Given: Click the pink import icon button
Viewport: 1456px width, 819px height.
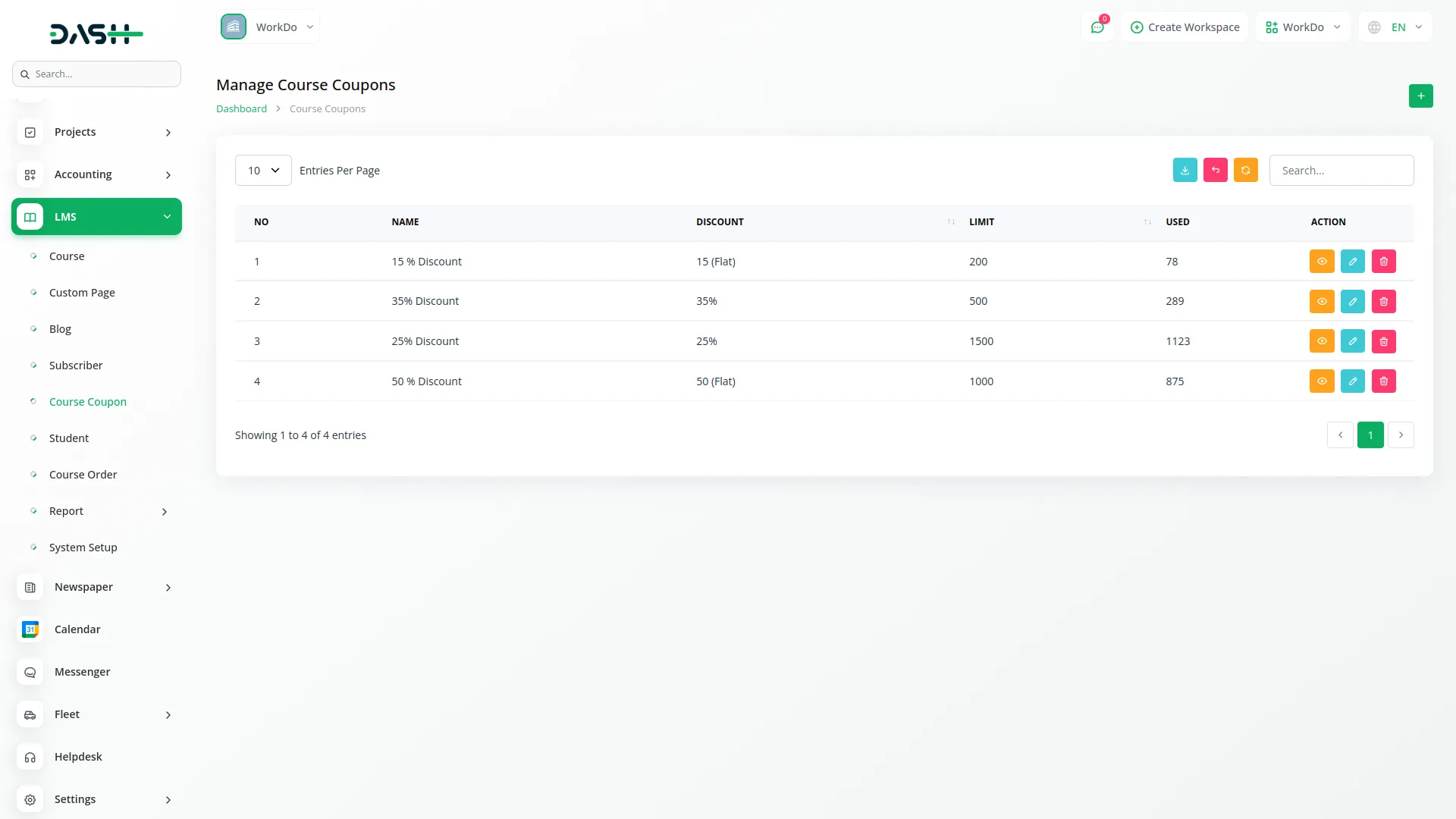Looking at the screenshot, I should pos(1215,171).
